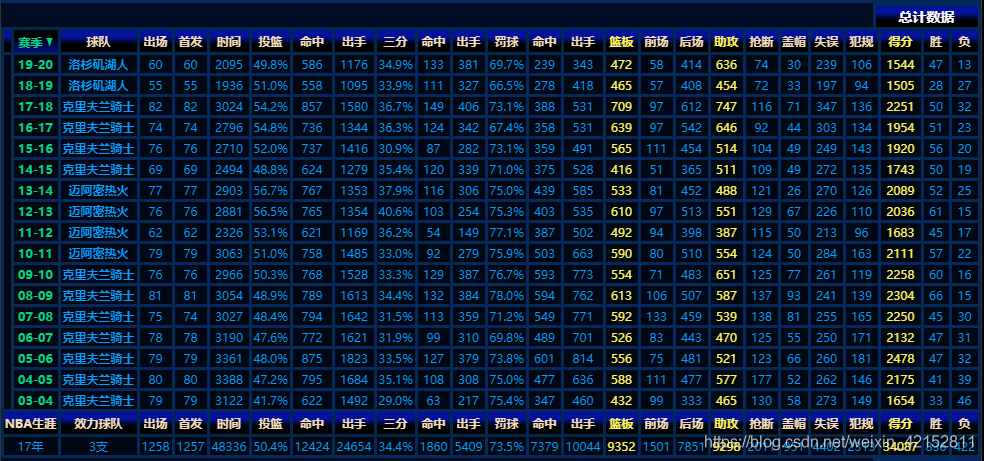Screen dimensions: 984x461
Task: Open the 05-06 season link
Action: click(x=36, y=359)
